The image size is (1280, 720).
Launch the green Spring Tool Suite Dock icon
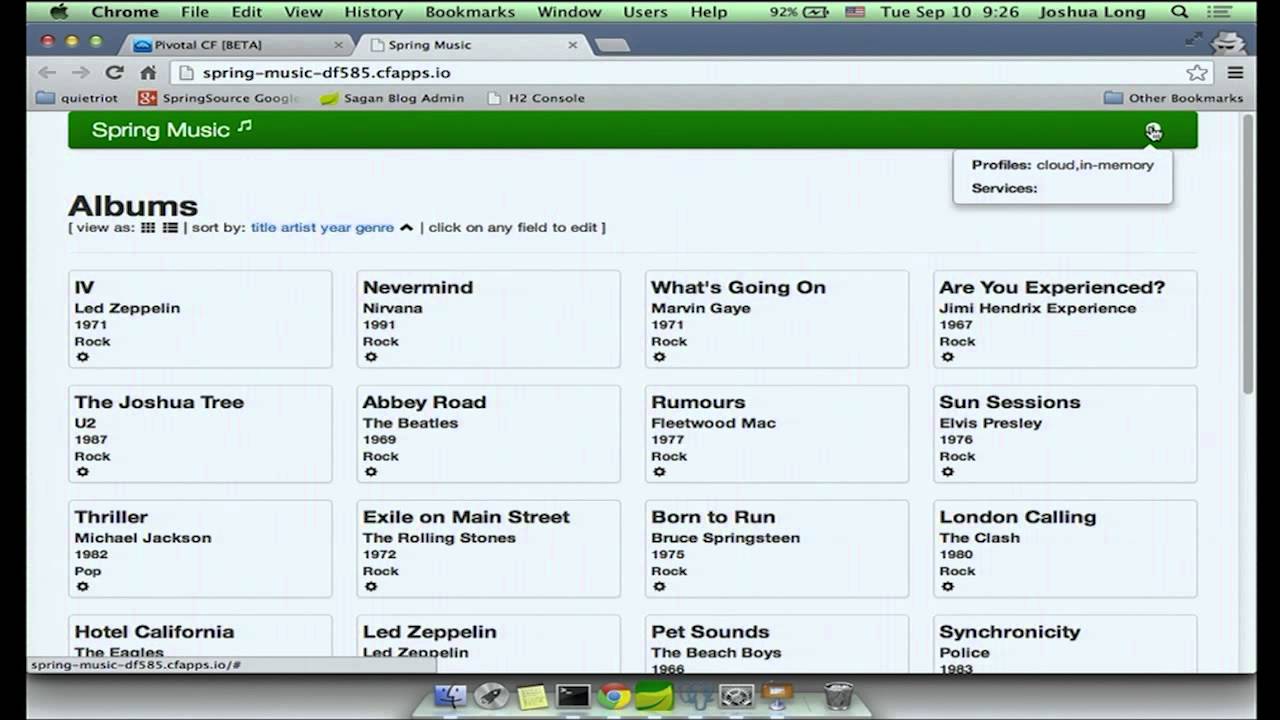(654, 696)
